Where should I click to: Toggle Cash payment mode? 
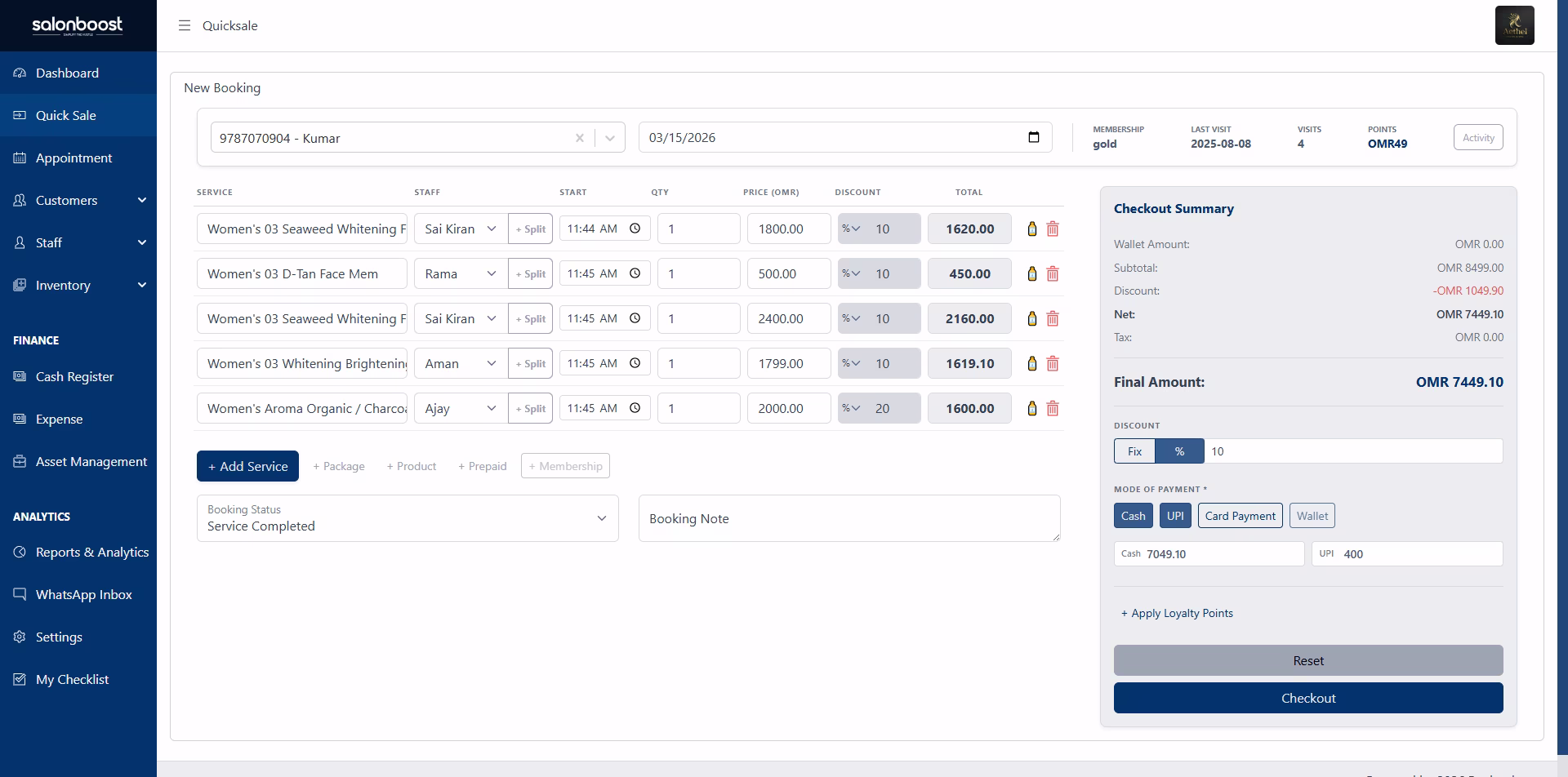click(x=1134, y=516)
